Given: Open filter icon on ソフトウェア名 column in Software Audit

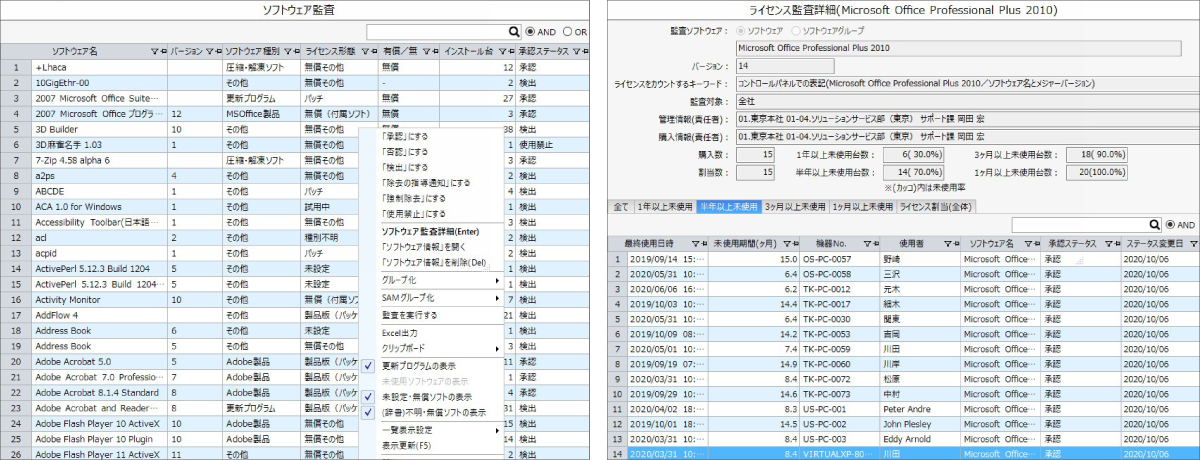Looking at the screenshot, I should [x=153, y=50].
